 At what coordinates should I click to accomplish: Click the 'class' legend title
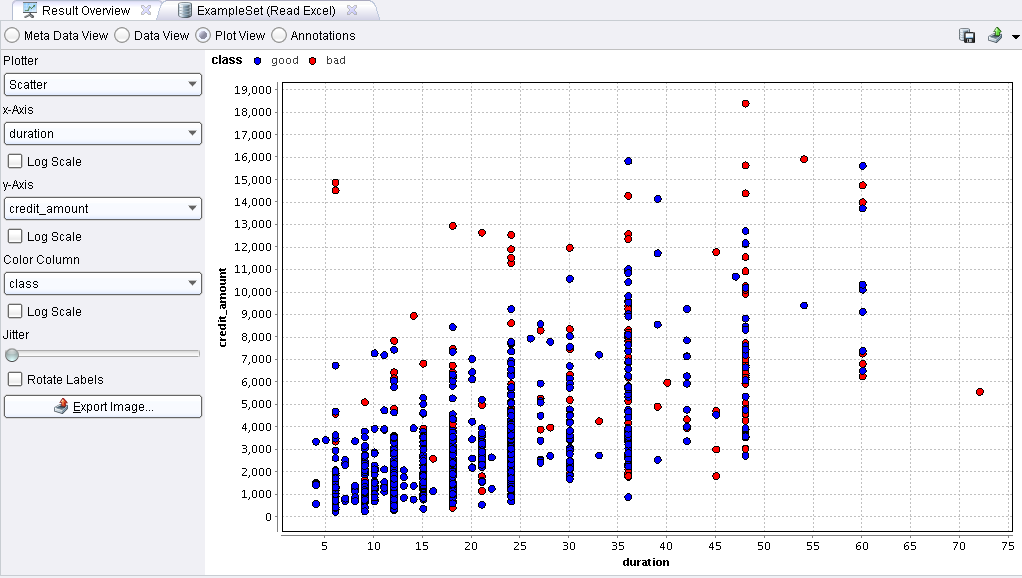pos(227,60)
